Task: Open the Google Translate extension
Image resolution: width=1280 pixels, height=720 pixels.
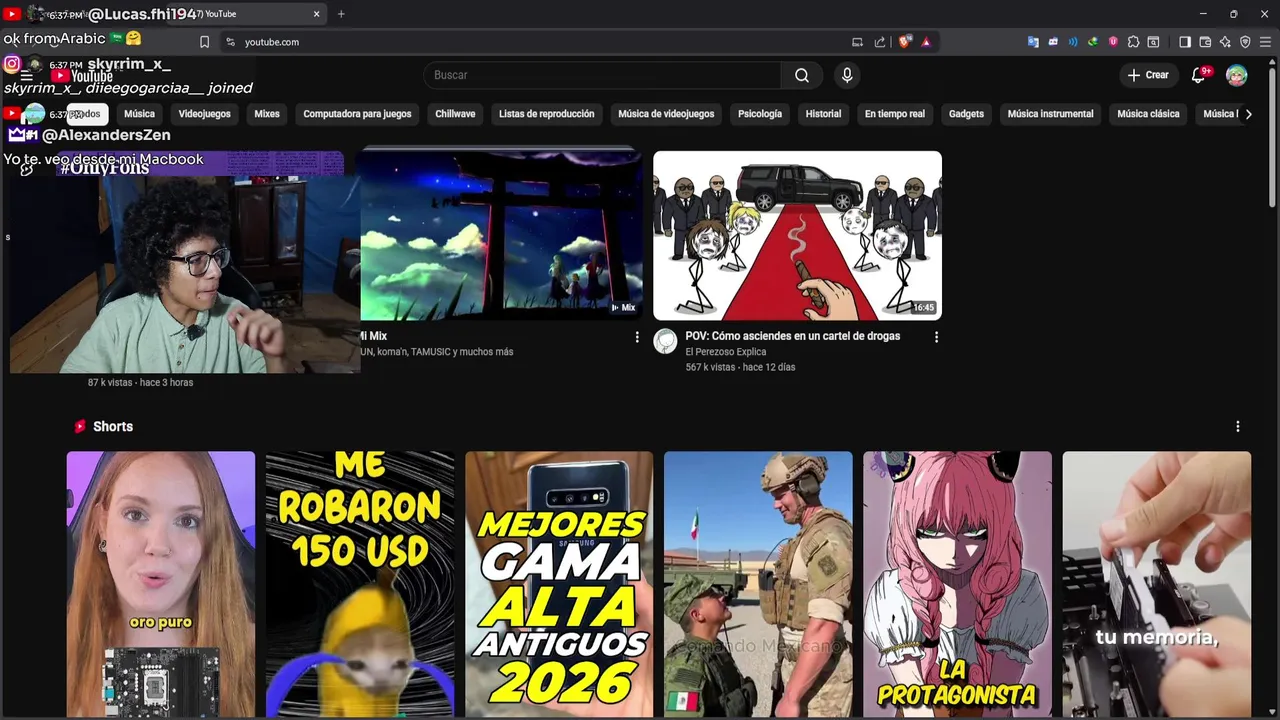Action: [1033, 42]
